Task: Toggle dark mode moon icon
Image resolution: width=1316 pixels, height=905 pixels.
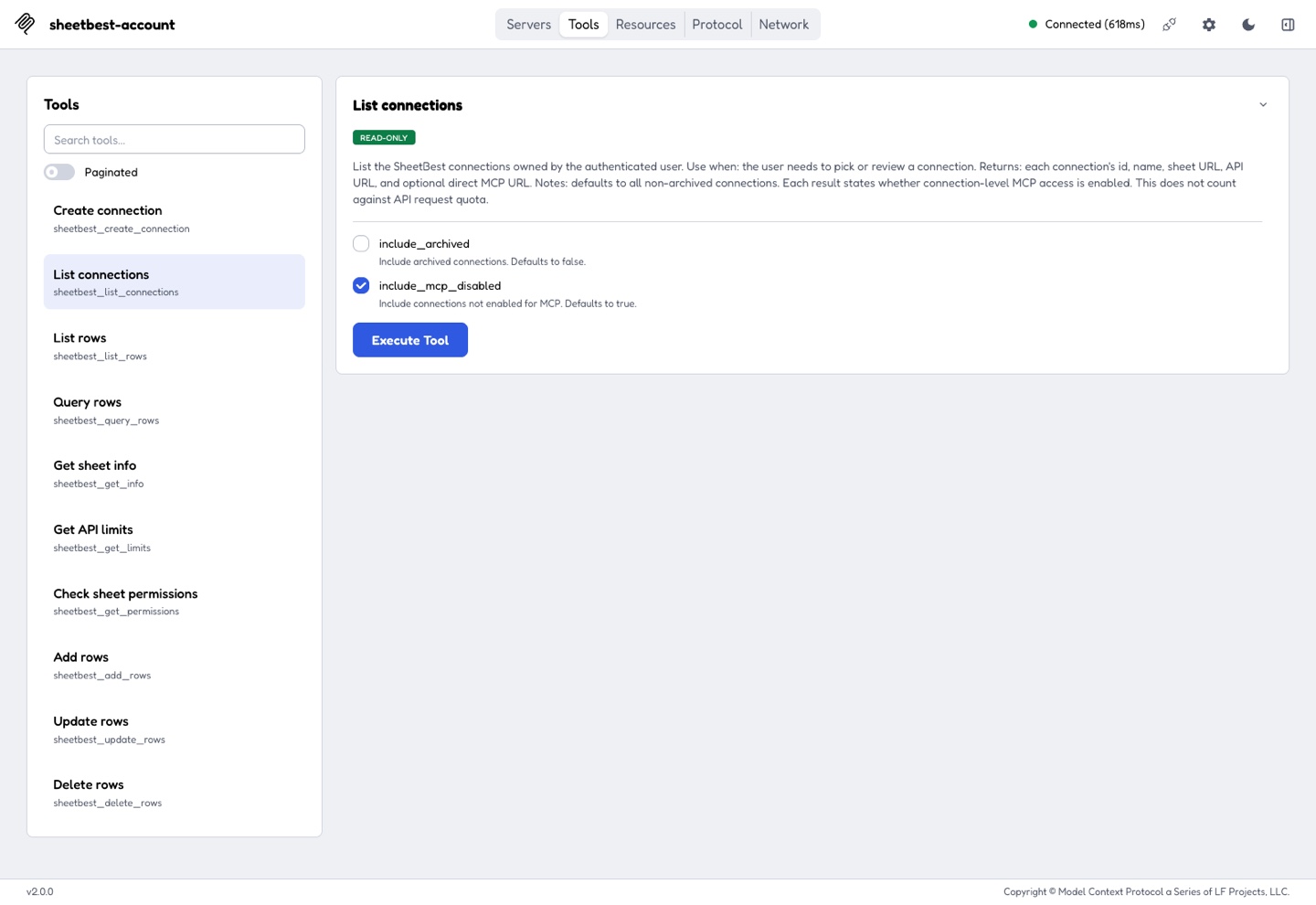Action: pyautogui.click(x=1248, y=25)
